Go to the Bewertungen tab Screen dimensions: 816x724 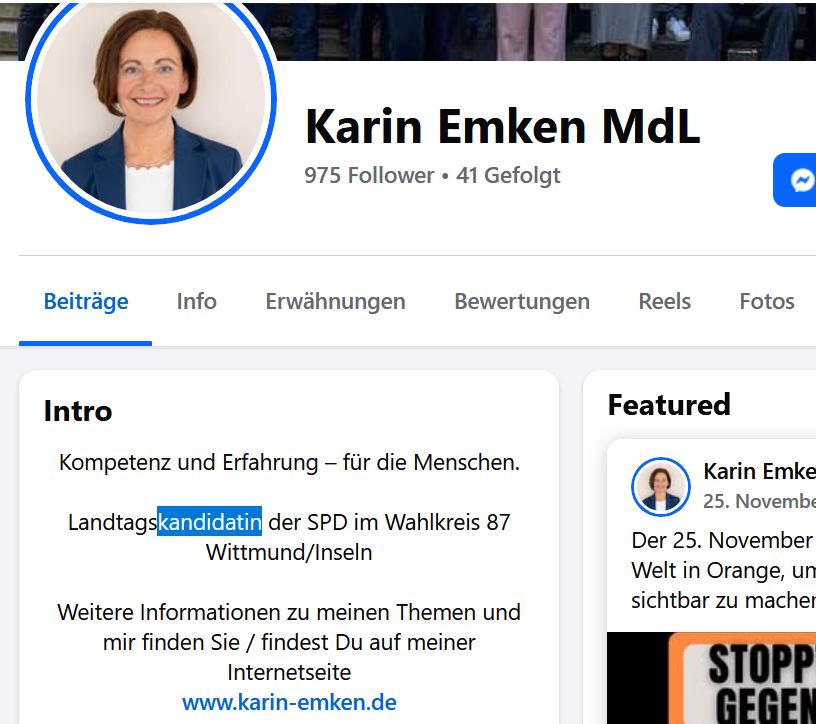point(522,301)
